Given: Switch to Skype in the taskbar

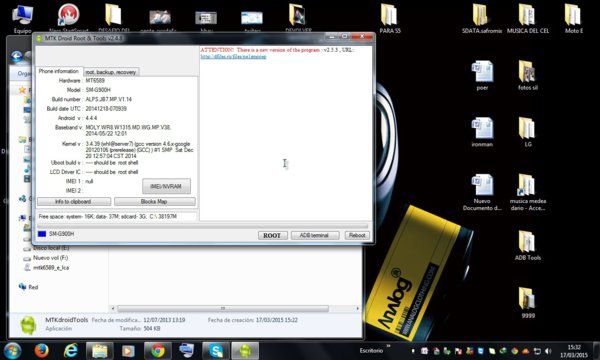Looking at the screenshot, I should 216,351.
